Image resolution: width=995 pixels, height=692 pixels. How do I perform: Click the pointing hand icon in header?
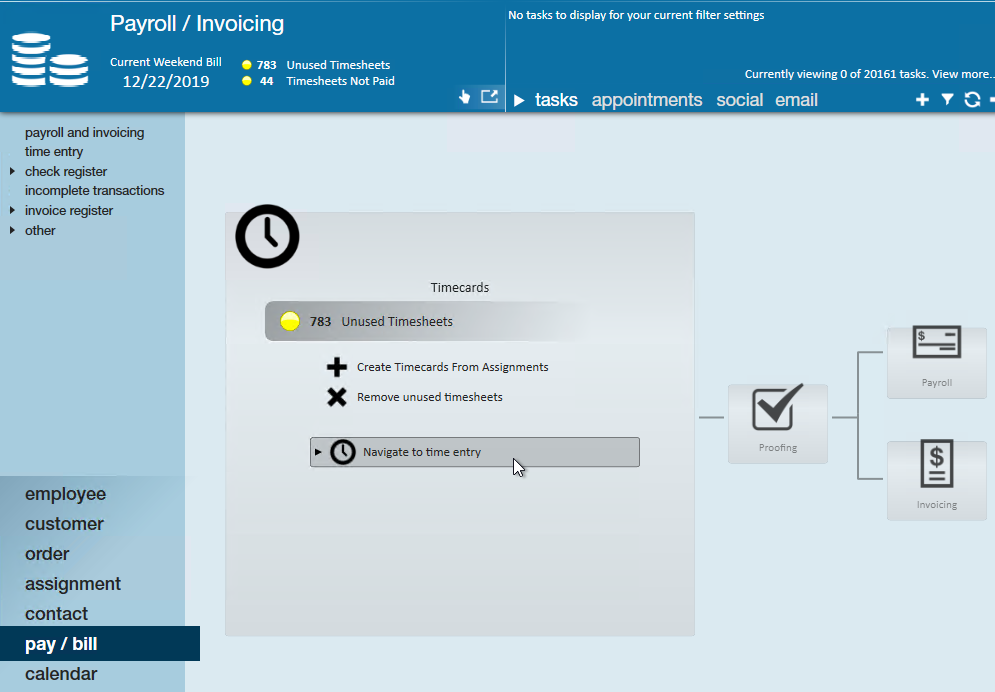465,96
